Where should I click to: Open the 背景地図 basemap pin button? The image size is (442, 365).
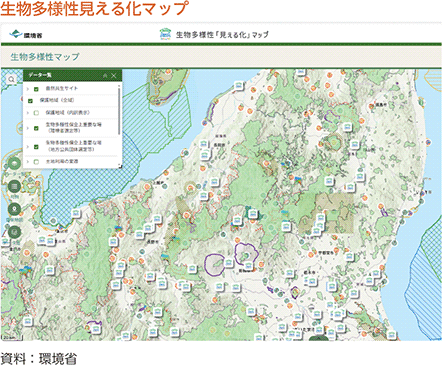coord(14,209)
